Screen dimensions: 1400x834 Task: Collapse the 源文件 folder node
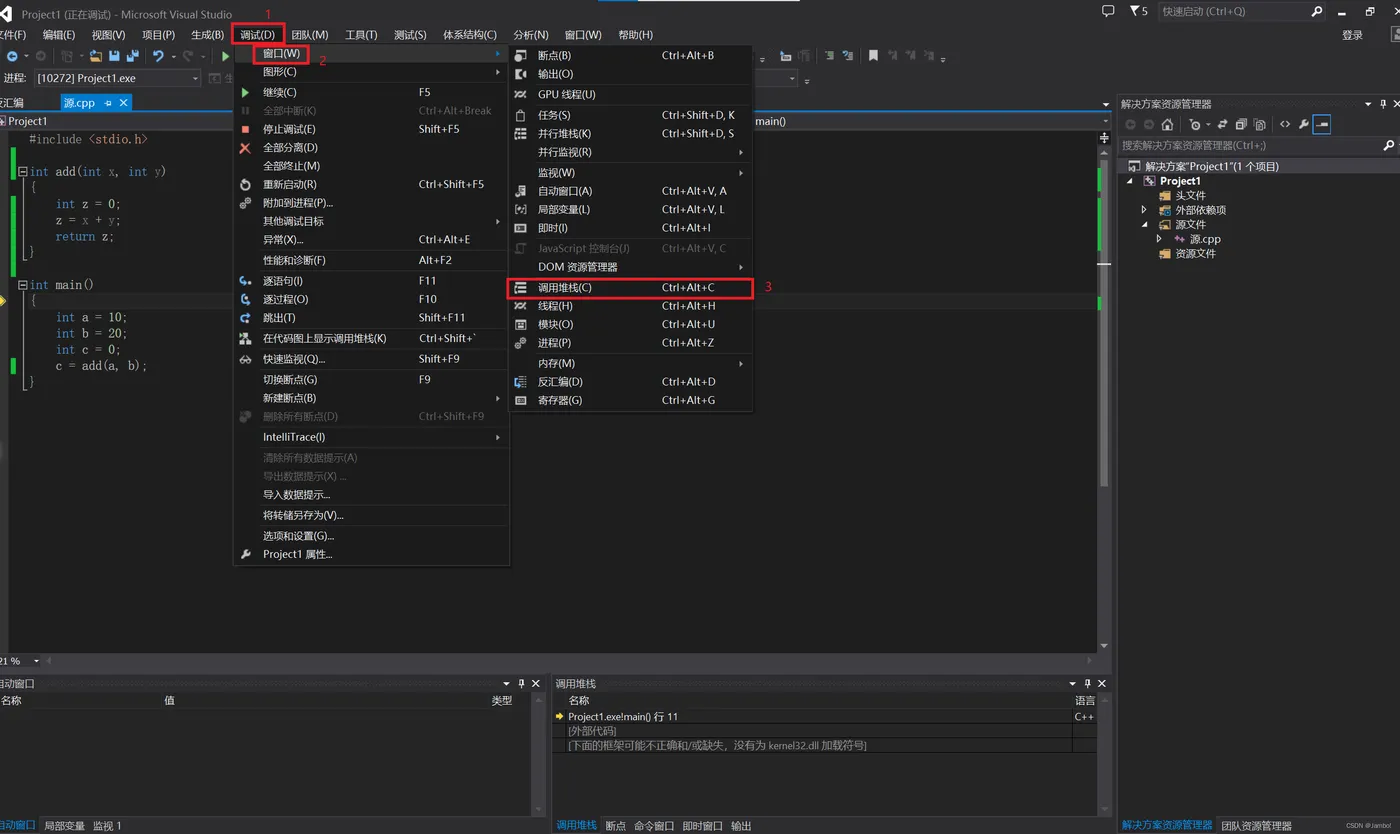(x=1145, y=225)
